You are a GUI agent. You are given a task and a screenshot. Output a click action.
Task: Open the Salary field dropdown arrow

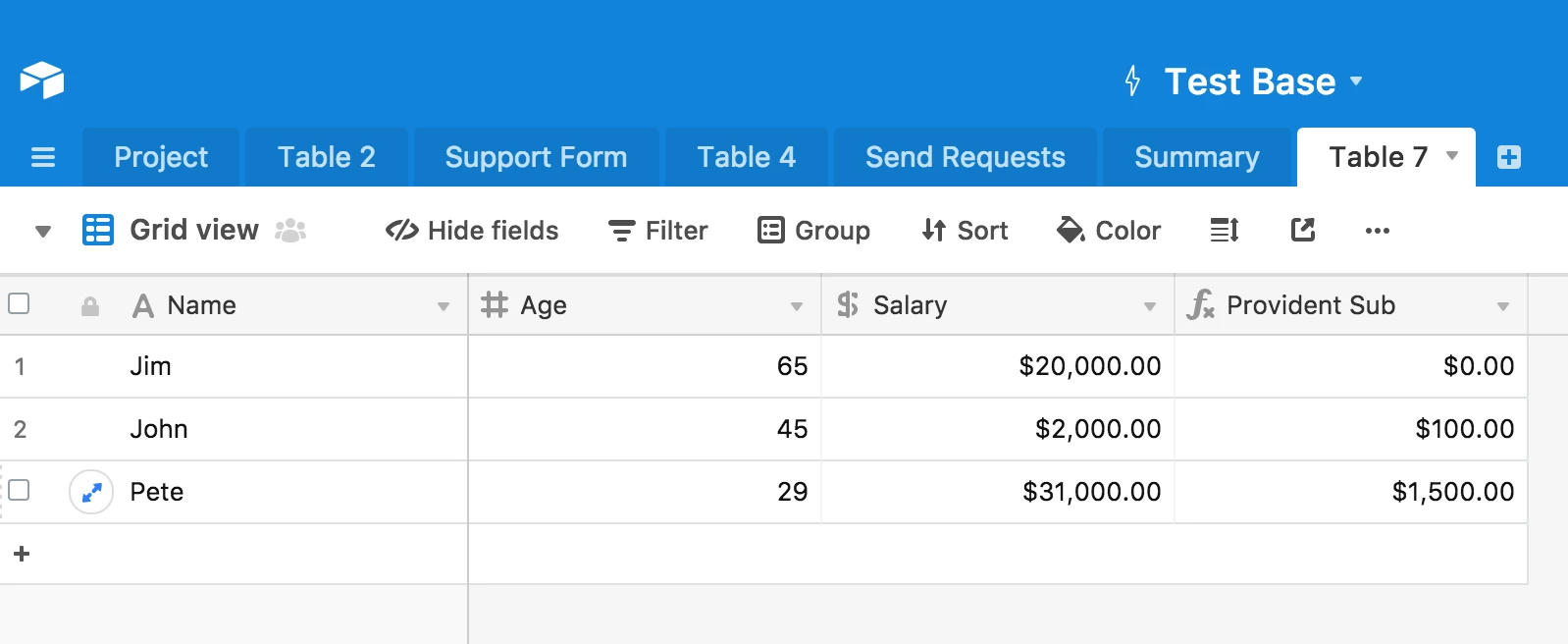[x=1150, y=306]
